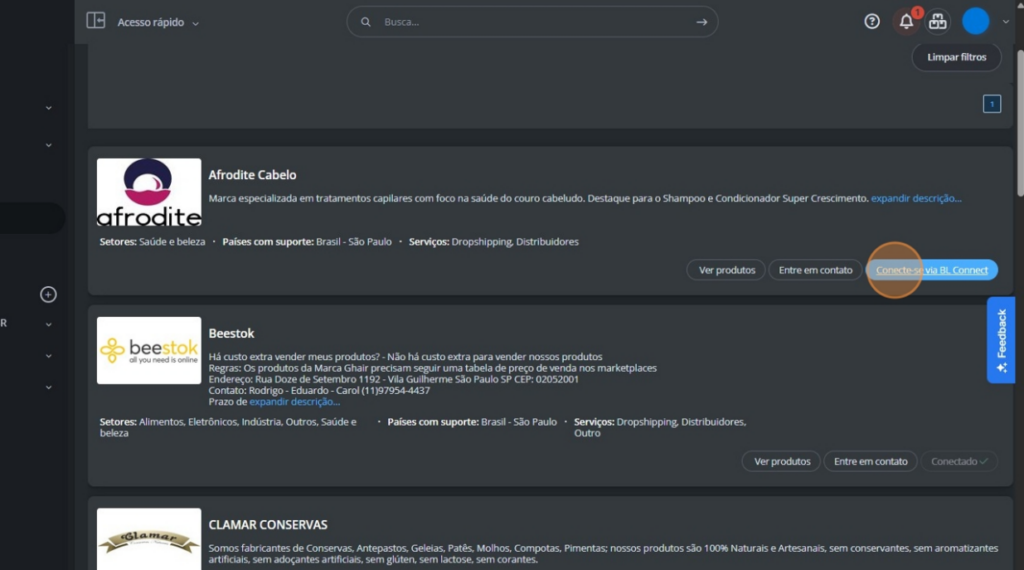The image size is (1024, 570).
Task: Expand the Afrodite Cabelo description
Action: (916, 198)
